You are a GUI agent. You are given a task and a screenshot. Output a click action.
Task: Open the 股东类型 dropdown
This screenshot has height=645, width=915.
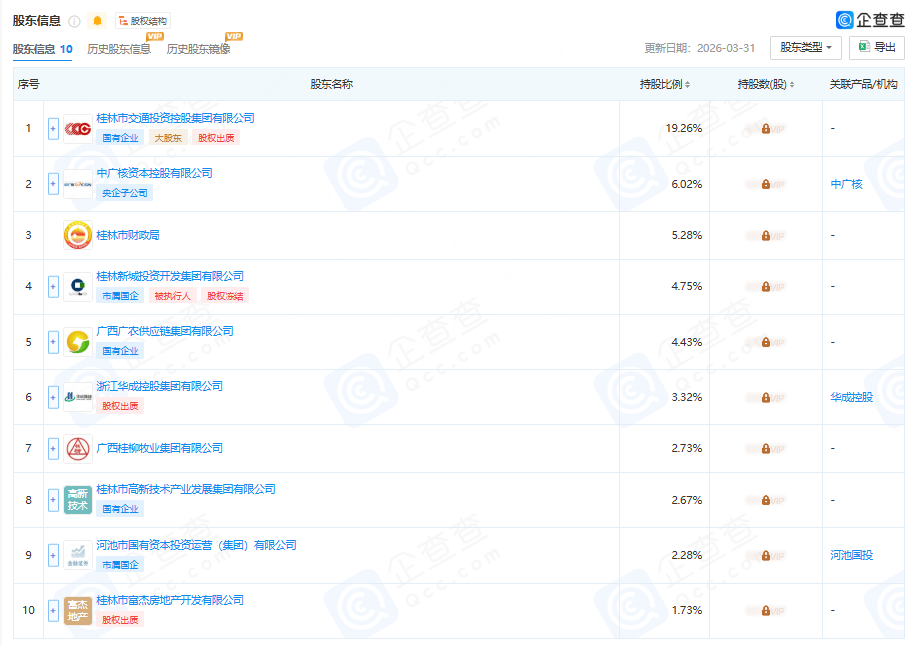(x=805, y=48)
